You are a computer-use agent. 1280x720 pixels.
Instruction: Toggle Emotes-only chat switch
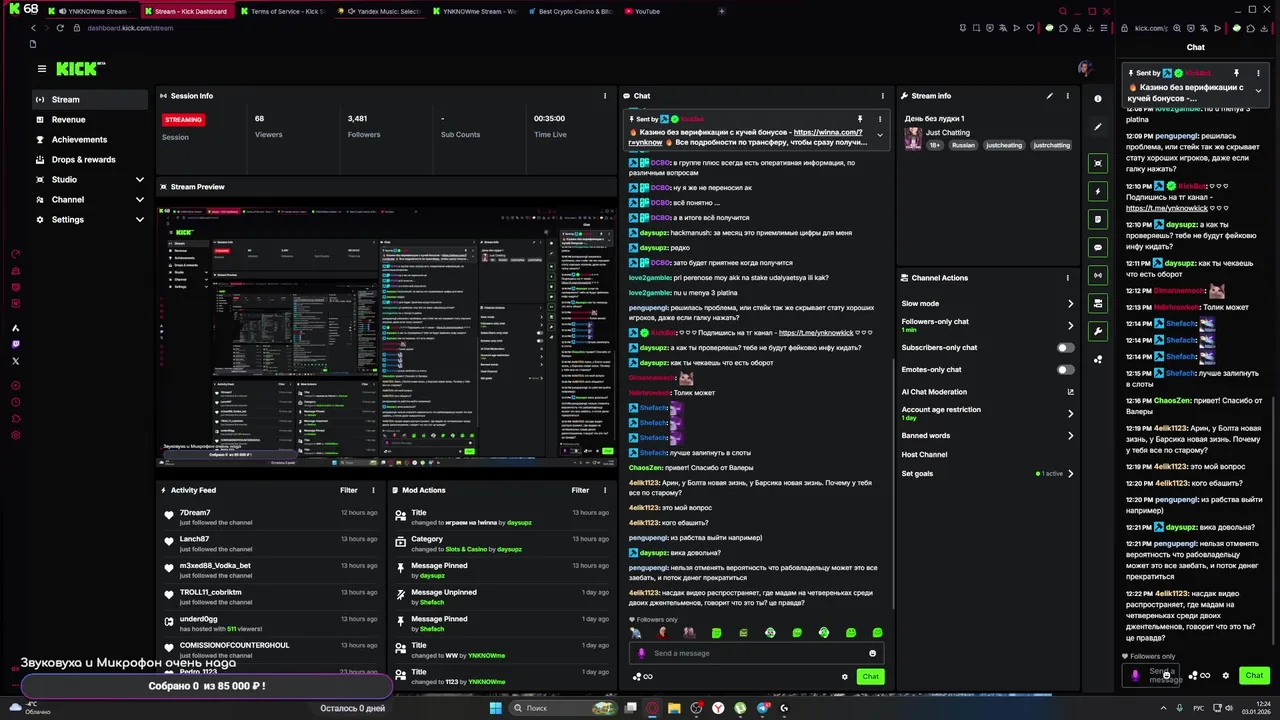click(x=1066, y=370)
